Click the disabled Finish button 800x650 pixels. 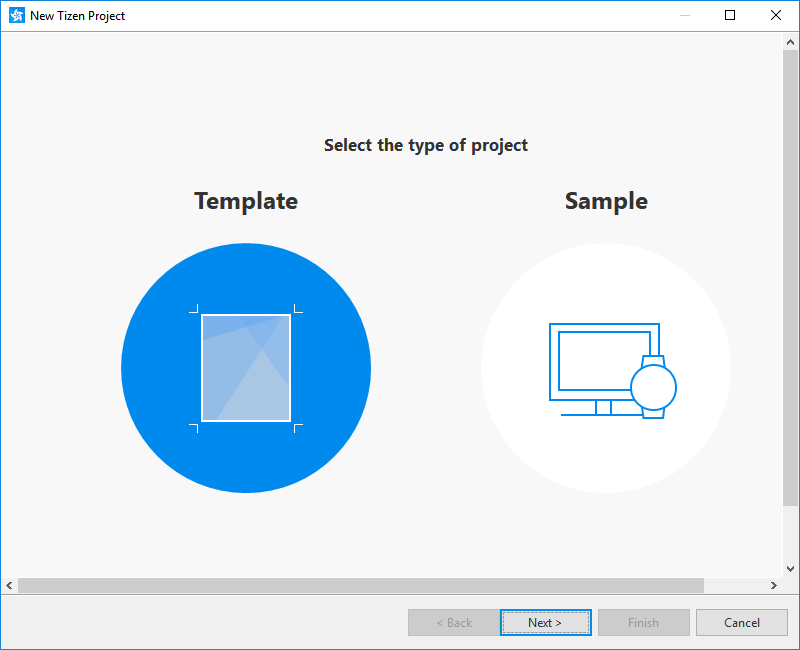point(643,622)
